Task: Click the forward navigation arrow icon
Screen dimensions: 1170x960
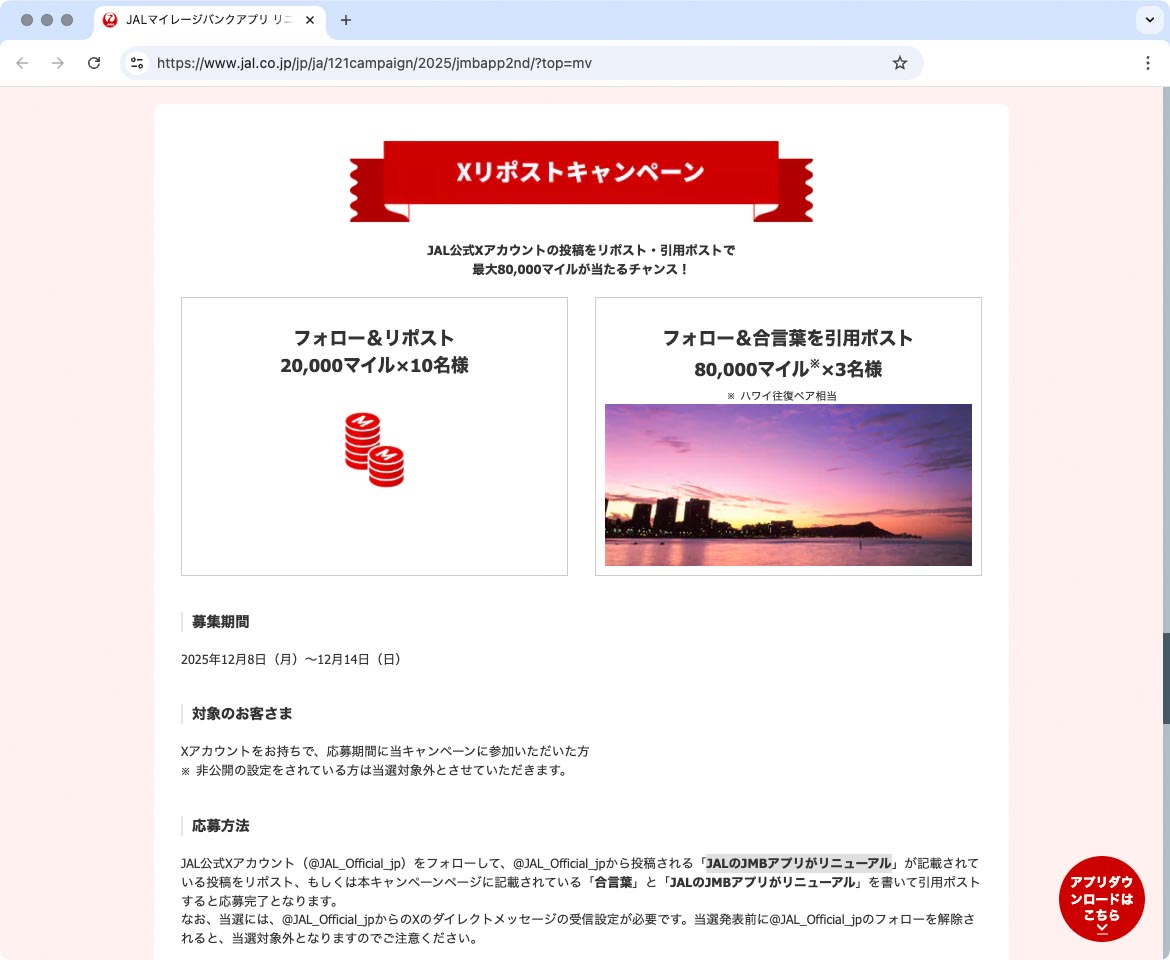Action: [58, 62]
